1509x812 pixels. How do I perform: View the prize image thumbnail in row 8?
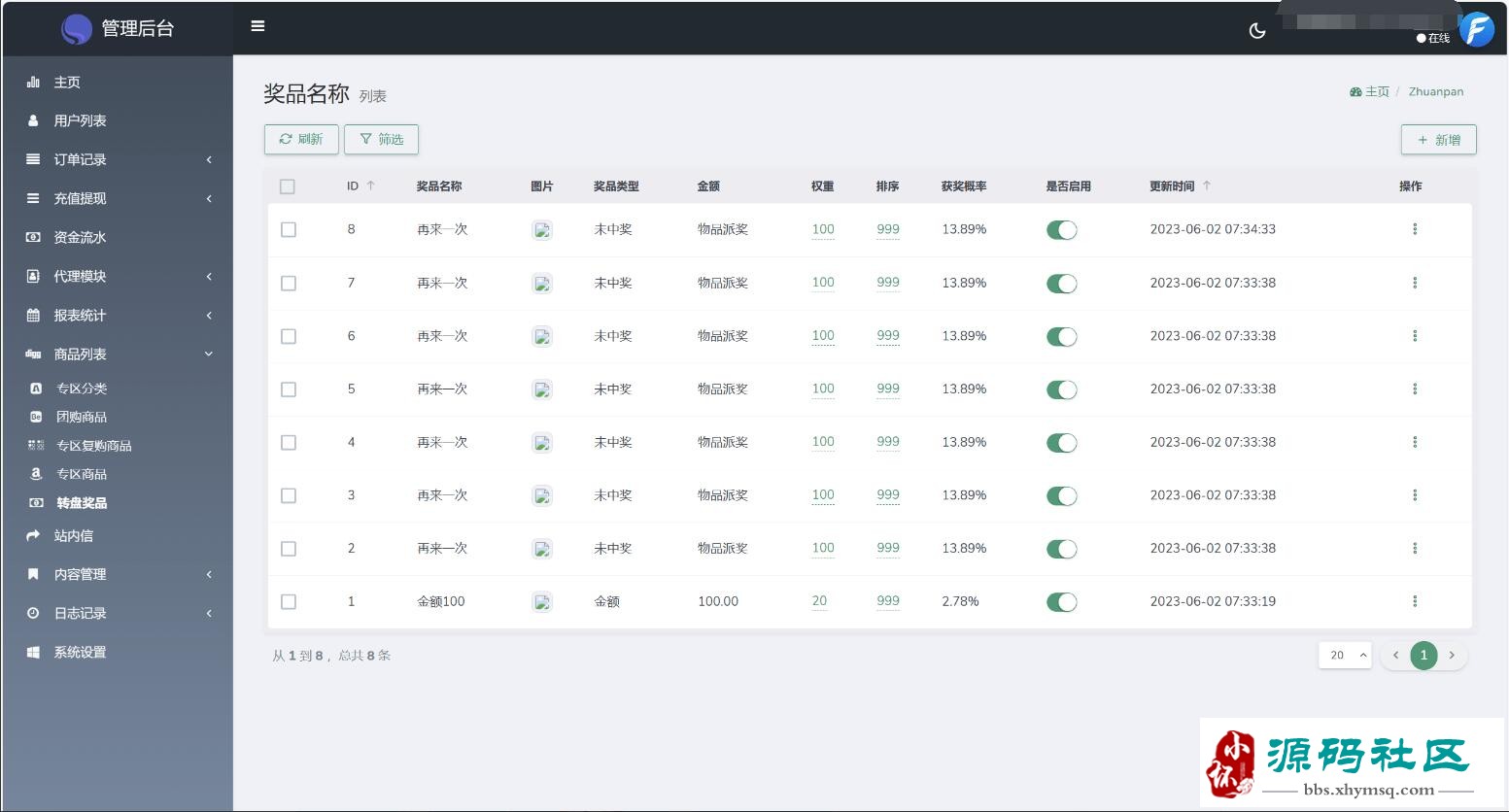point(542,230)
